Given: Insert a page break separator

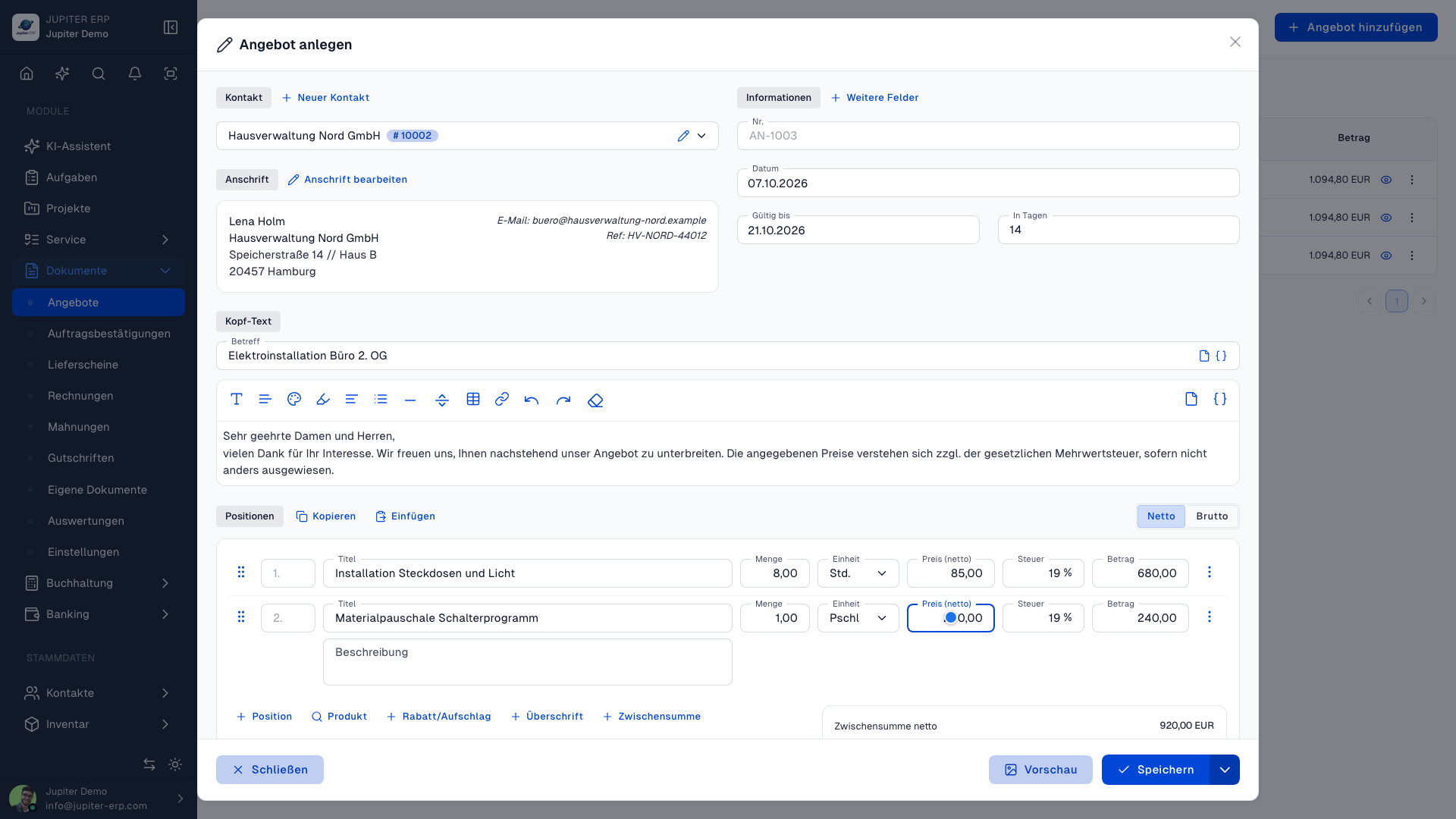Looking at the screenshot, I should (x=442, y=400).
